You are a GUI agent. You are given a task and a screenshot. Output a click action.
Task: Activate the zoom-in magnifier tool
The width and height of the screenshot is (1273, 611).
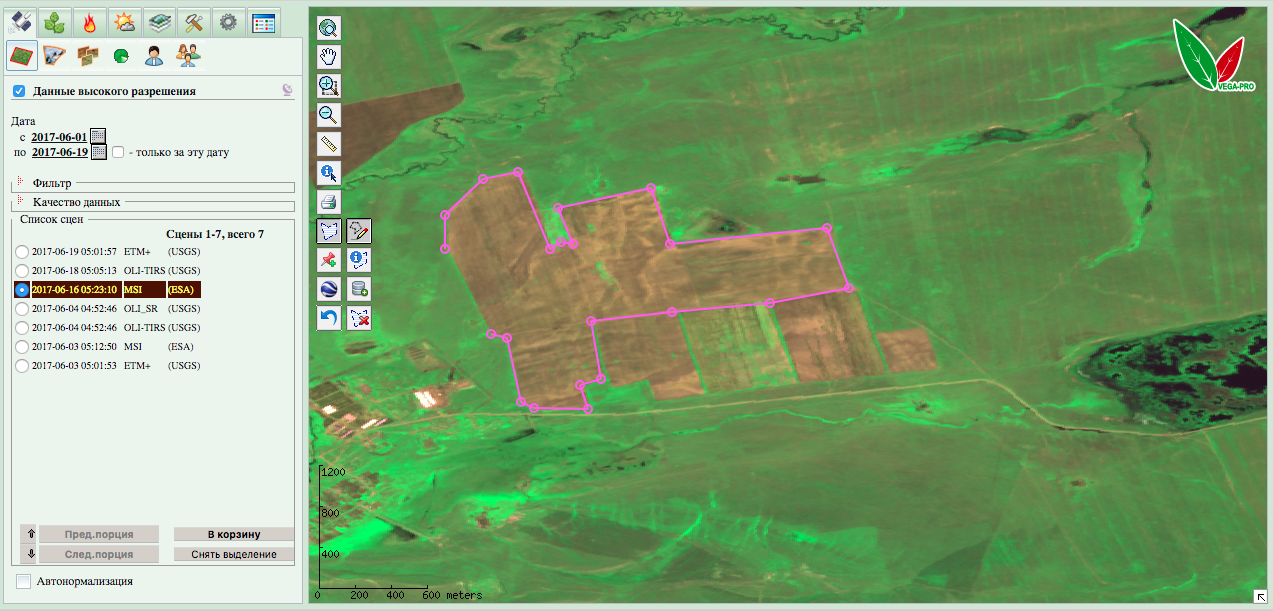[x=328, y=86]
